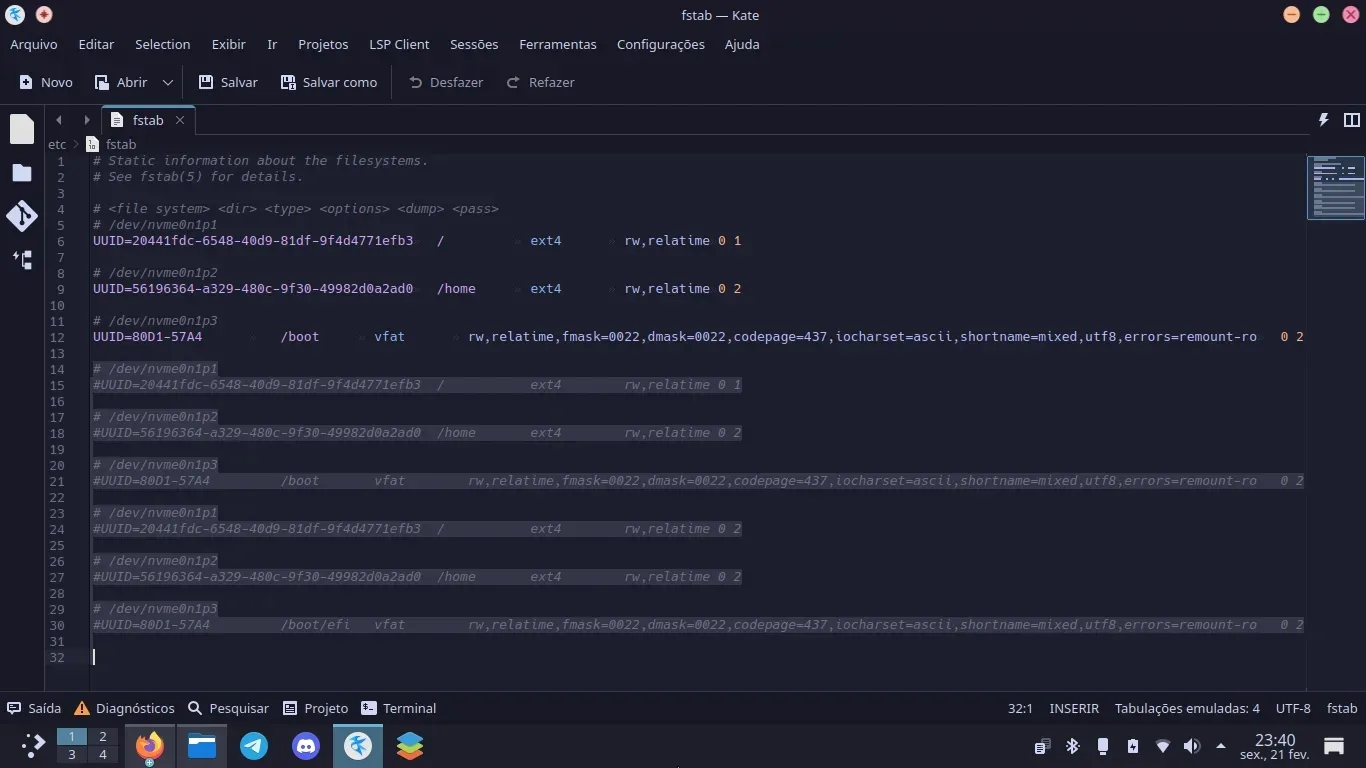The image size is (1366, 768).
Task: Launch Telegram from the taskbar
Action: pyautogui.click(x=254, y=746)
